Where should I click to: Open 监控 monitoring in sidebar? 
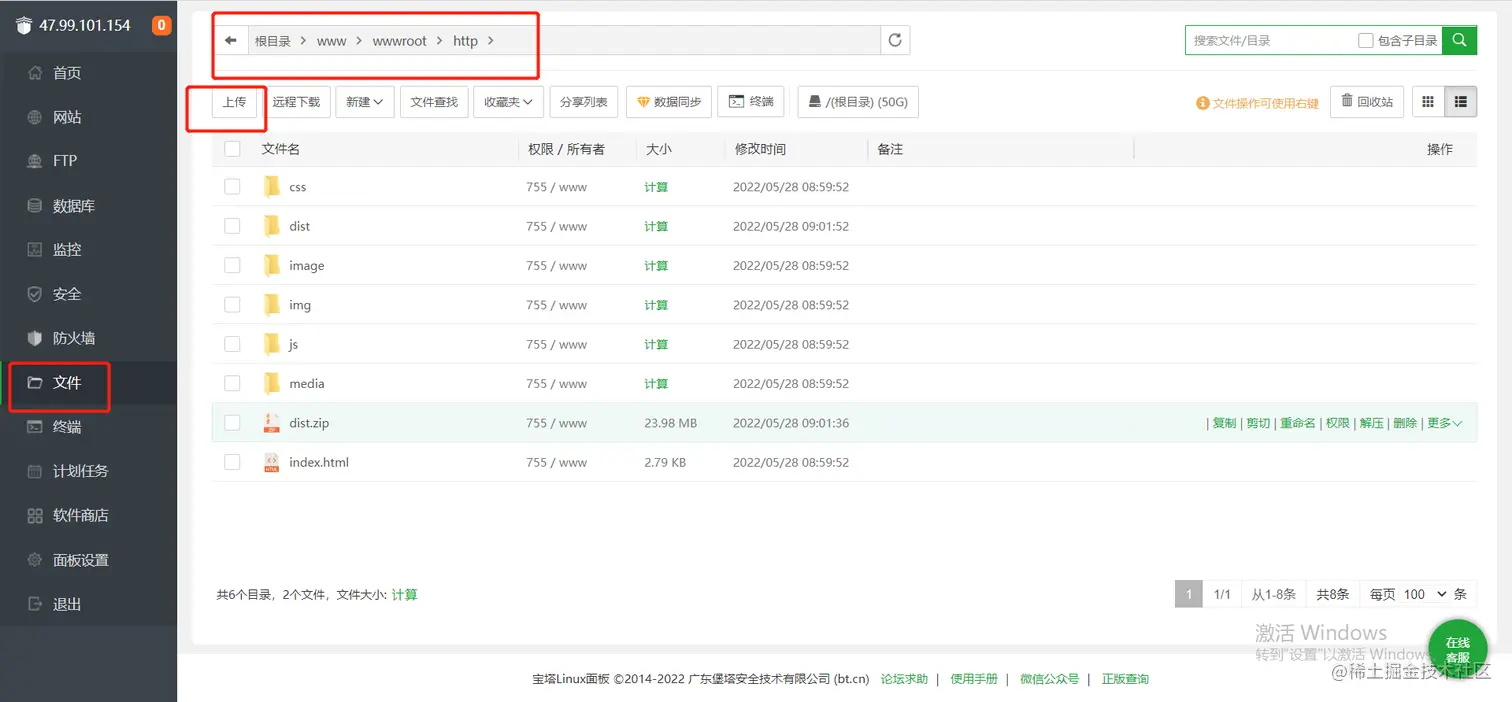67,250
